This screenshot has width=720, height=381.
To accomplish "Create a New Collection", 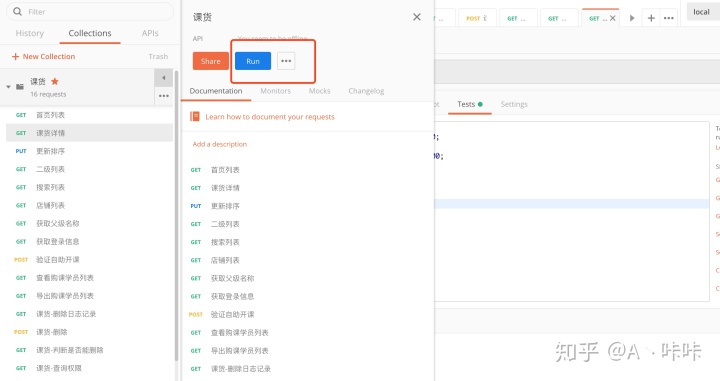I will pyautogui.click(x=44, y=56).
